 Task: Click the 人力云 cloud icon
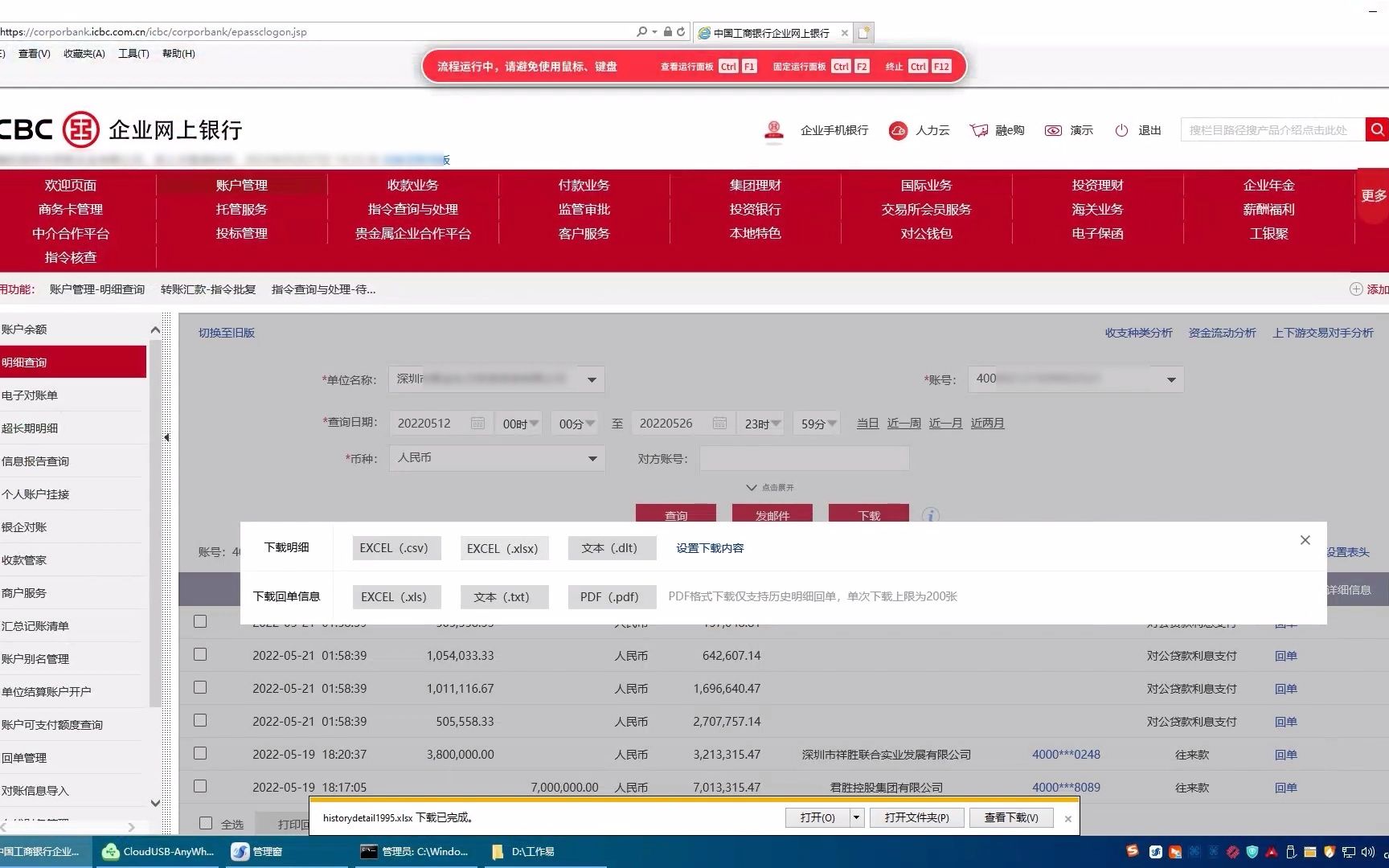(x=898, y=130)
